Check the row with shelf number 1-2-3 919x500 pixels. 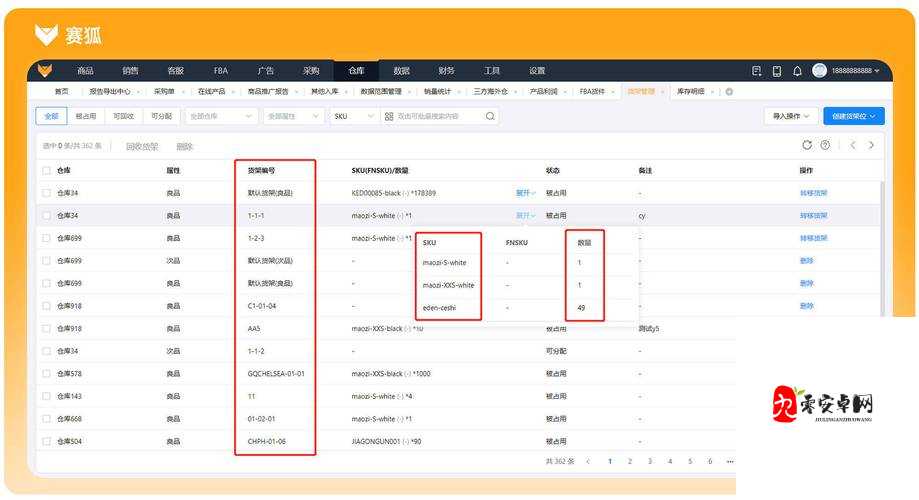point(46,238)
